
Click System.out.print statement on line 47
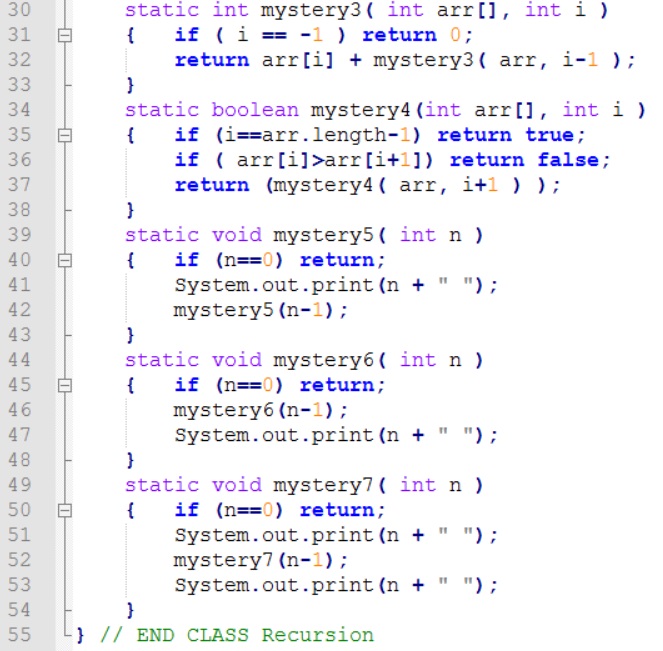[x=336, y=435]
